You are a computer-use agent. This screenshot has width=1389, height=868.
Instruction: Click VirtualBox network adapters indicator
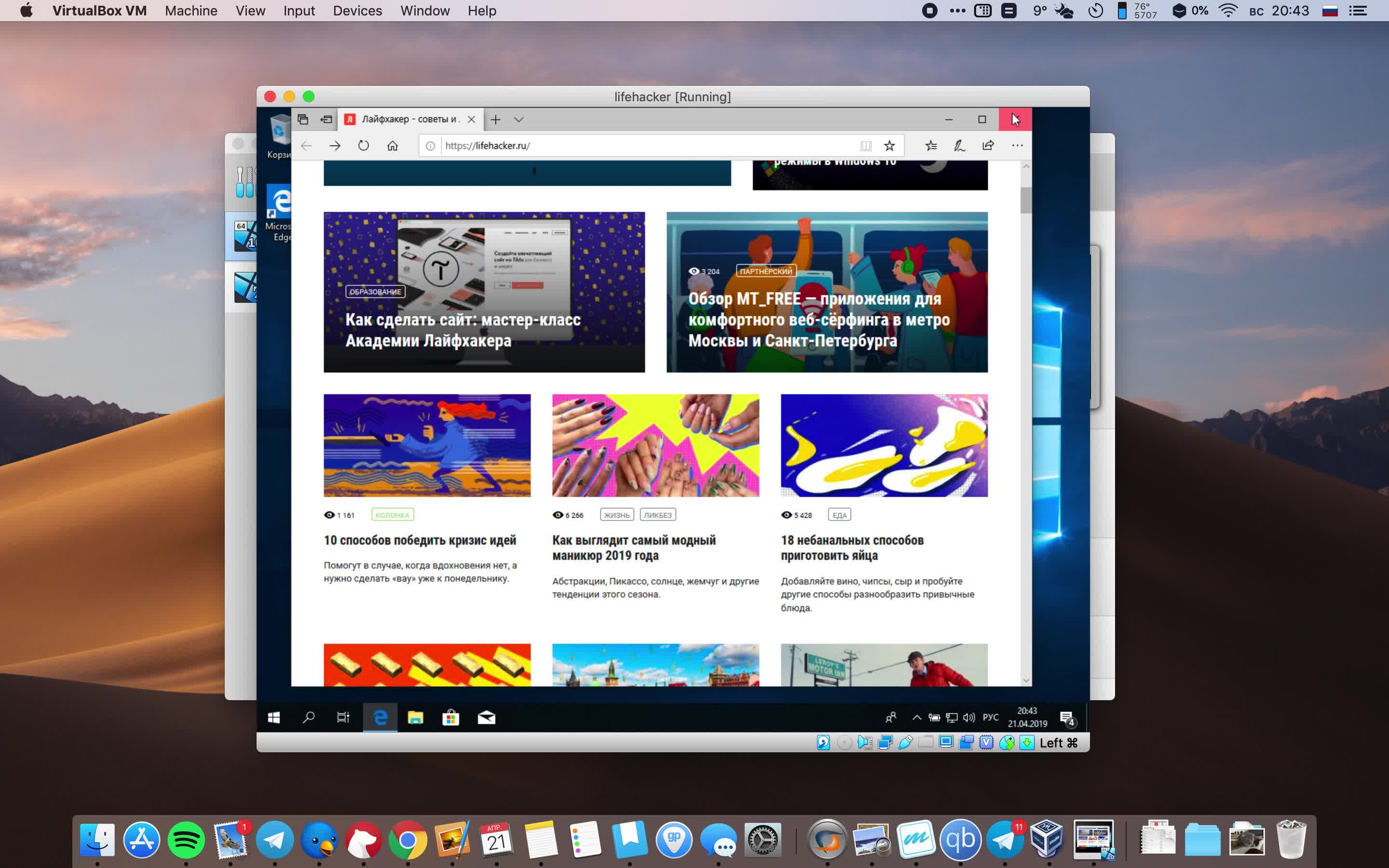(x=885, y=743)
